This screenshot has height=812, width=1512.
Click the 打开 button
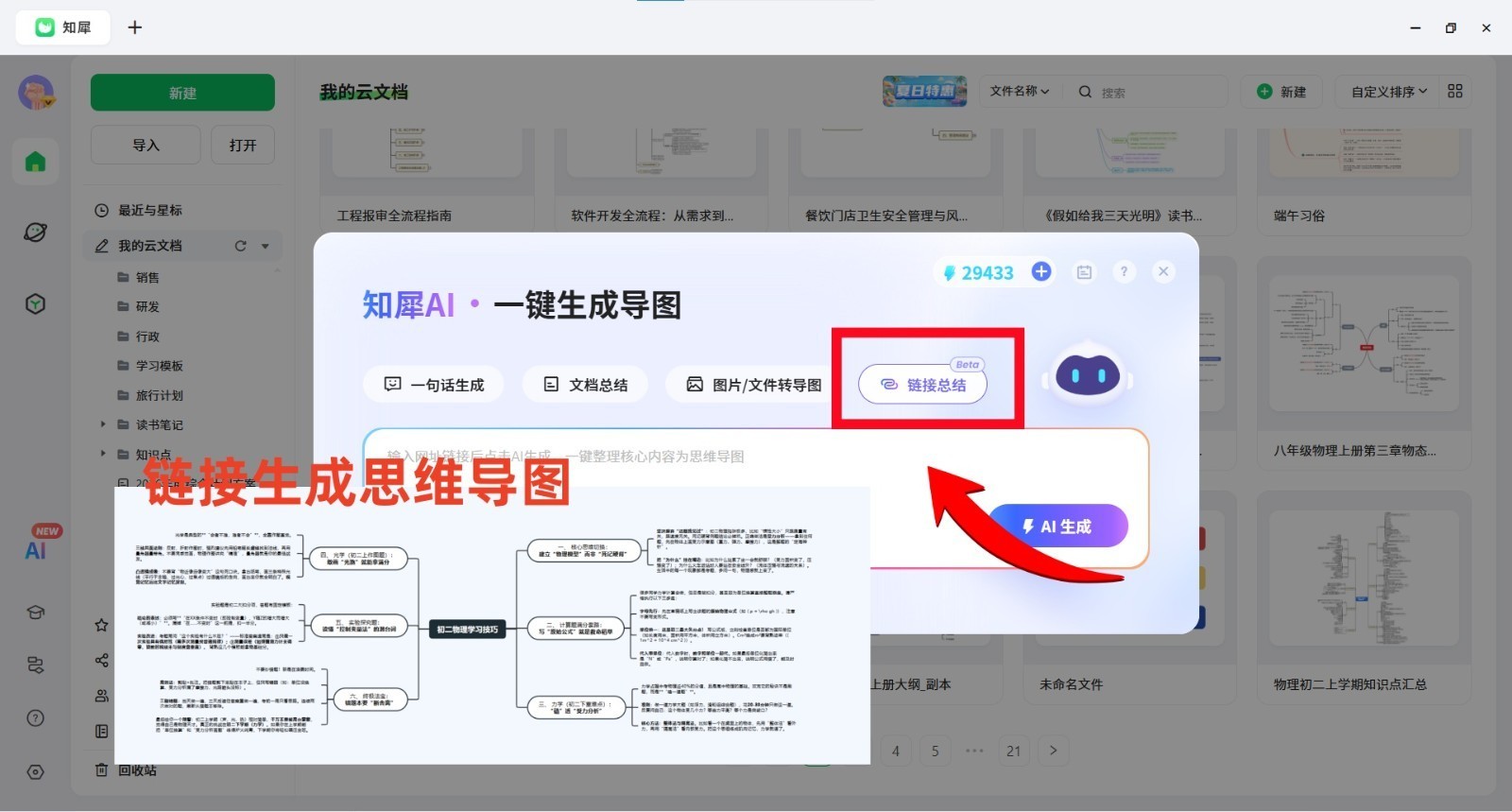pos(243,145)
